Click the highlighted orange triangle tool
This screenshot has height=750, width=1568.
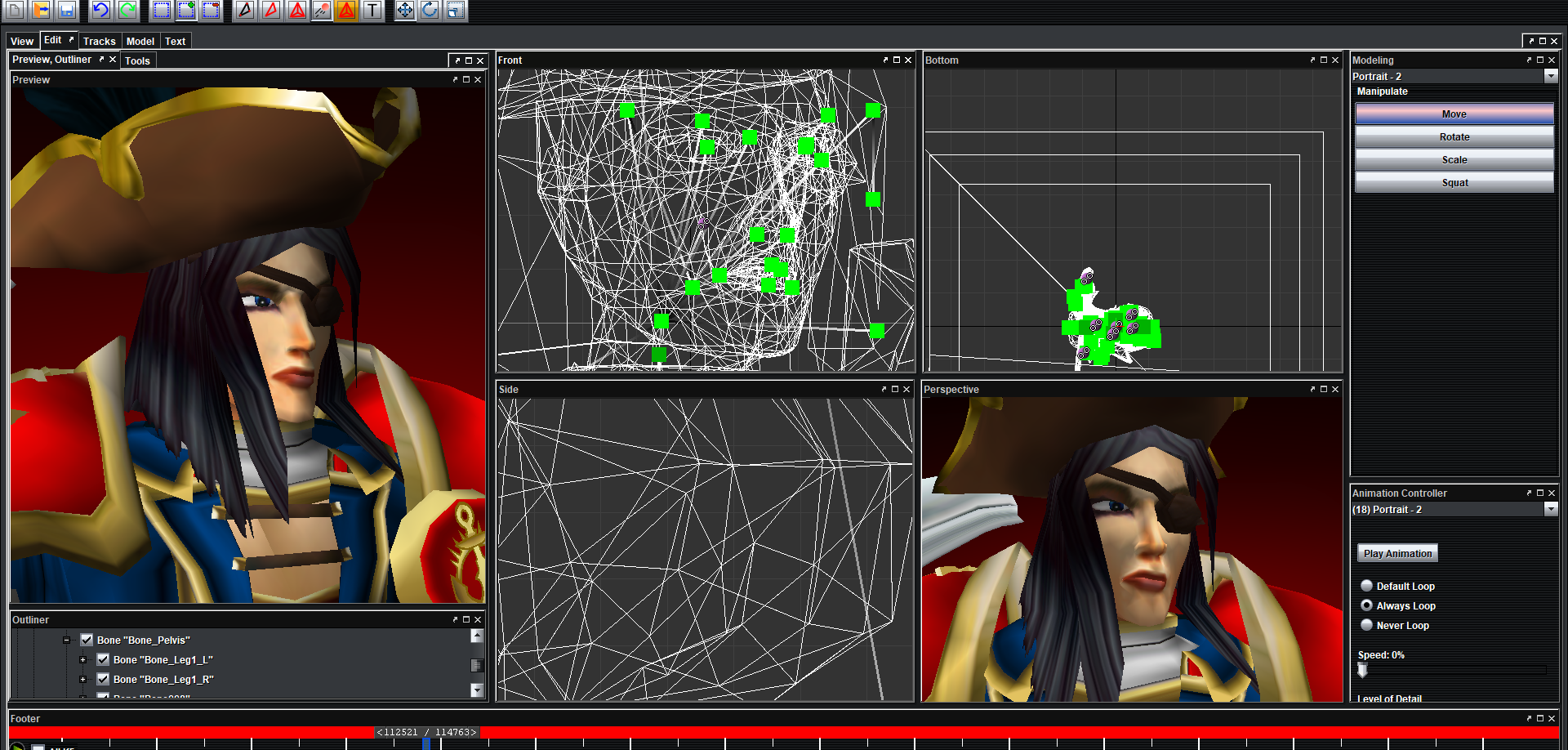[347, 10]
